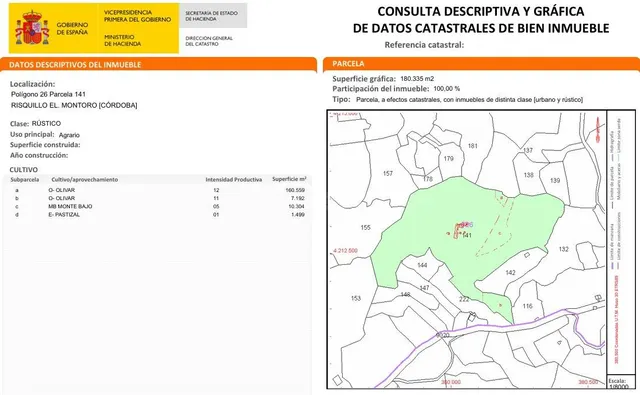This screenshot has height=395, width=640.
Task: Click the Cultivo/aprovechamiento column header
Action: click(x=84, y=180)
